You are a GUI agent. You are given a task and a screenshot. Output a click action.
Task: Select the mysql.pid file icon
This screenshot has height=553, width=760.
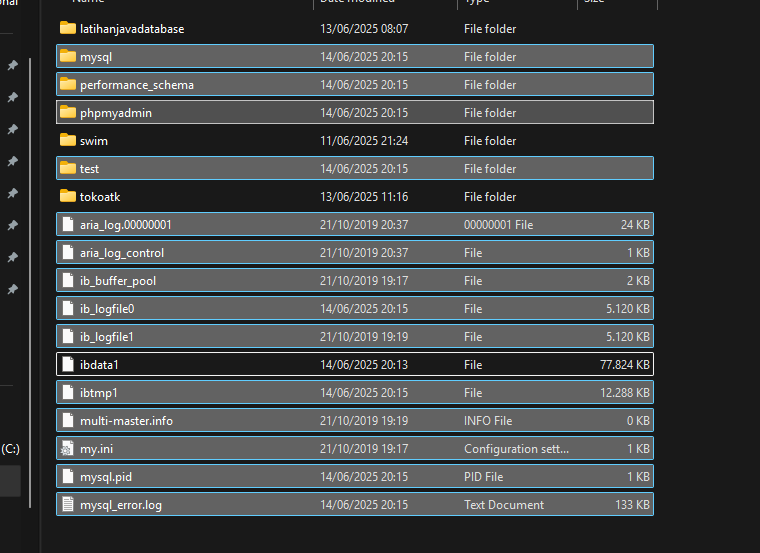coord(68,476)
